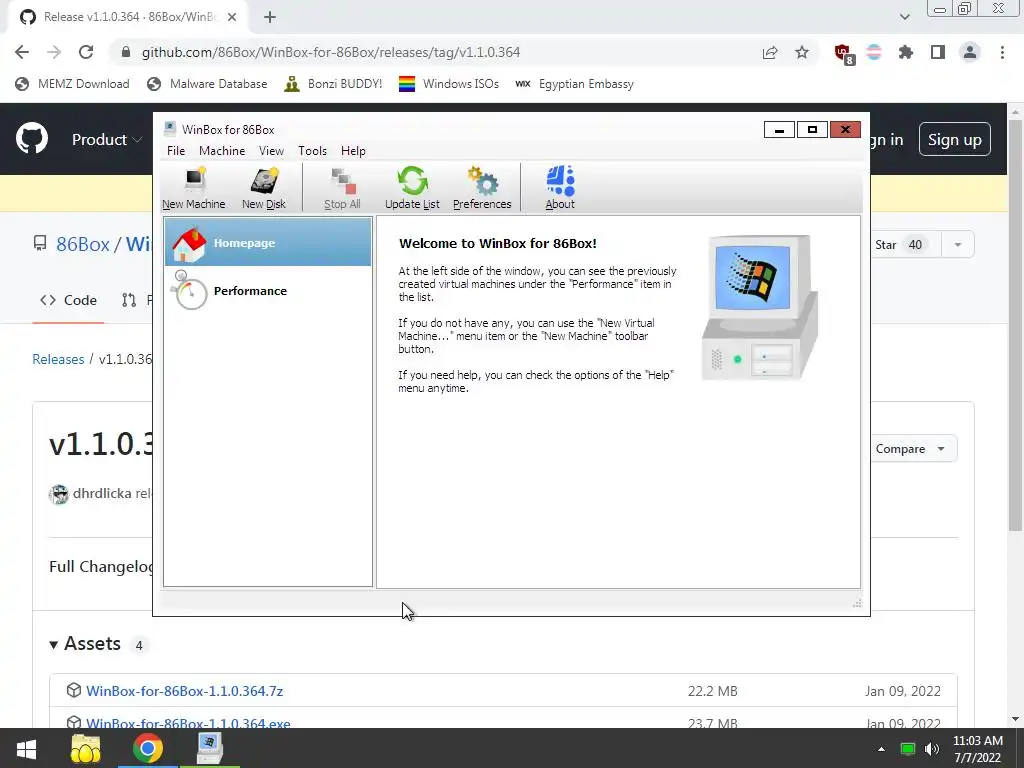This screenshot has width=1024, height=768.
Task: Click Chrome icon in taskbar
Action: (148, 748)
